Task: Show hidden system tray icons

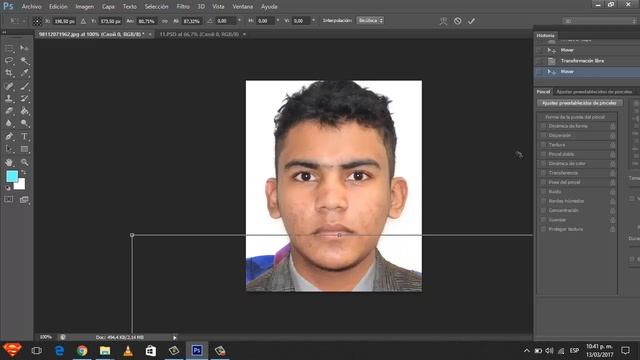Action: click(527, 351)
